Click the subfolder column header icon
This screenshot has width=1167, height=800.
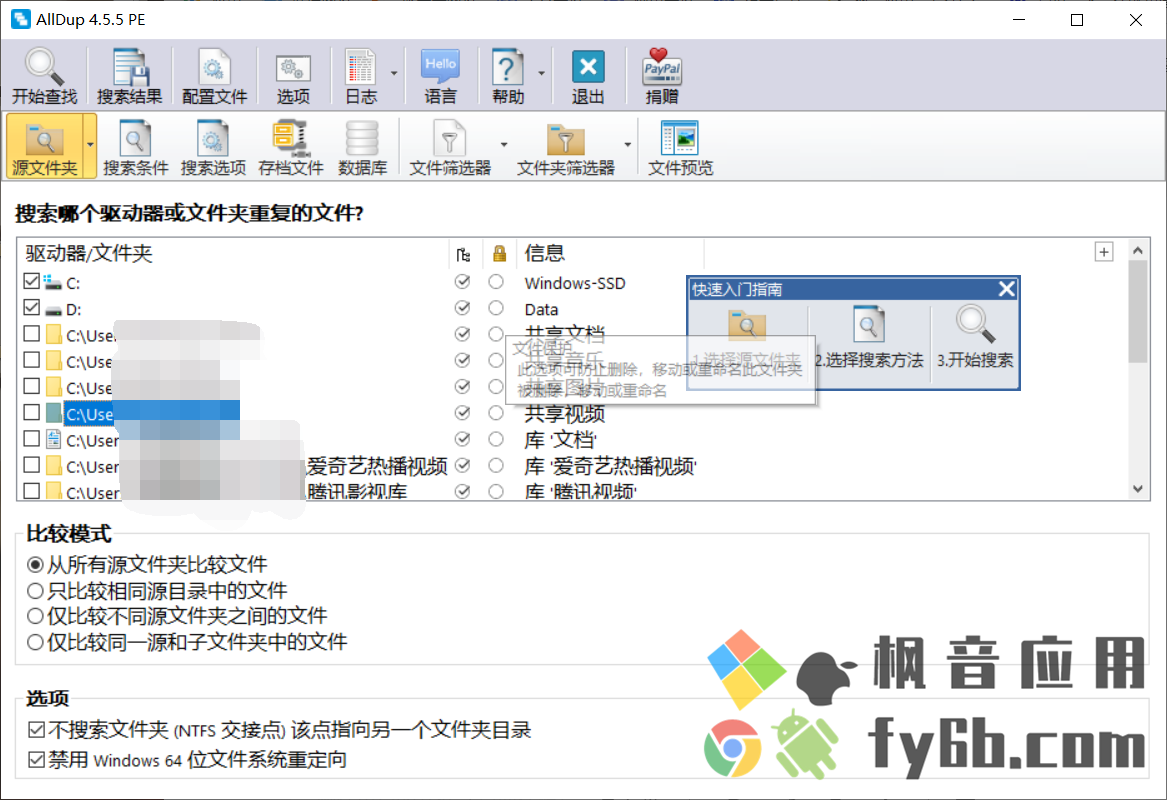(463, 255)
